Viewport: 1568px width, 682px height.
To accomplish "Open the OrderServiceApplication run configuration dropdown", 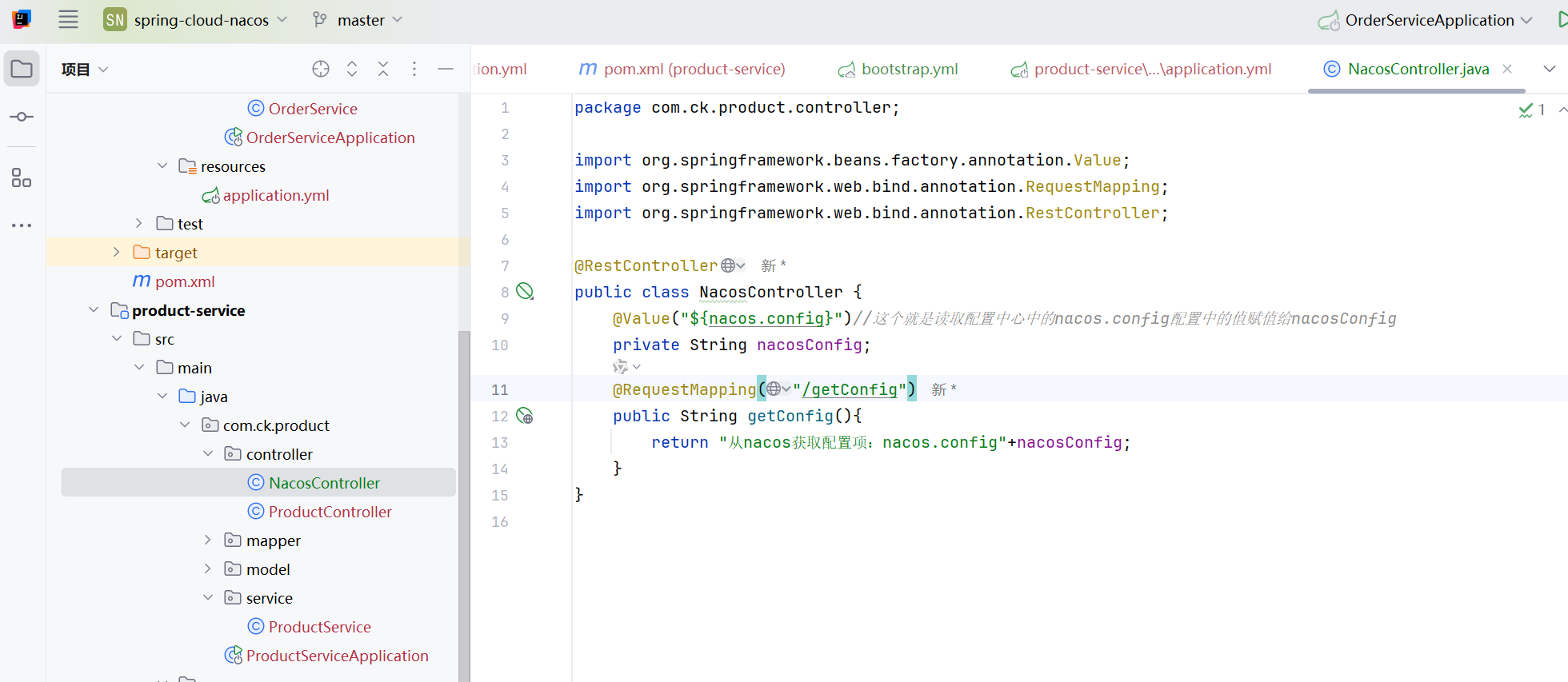I will pos(1425,20).
